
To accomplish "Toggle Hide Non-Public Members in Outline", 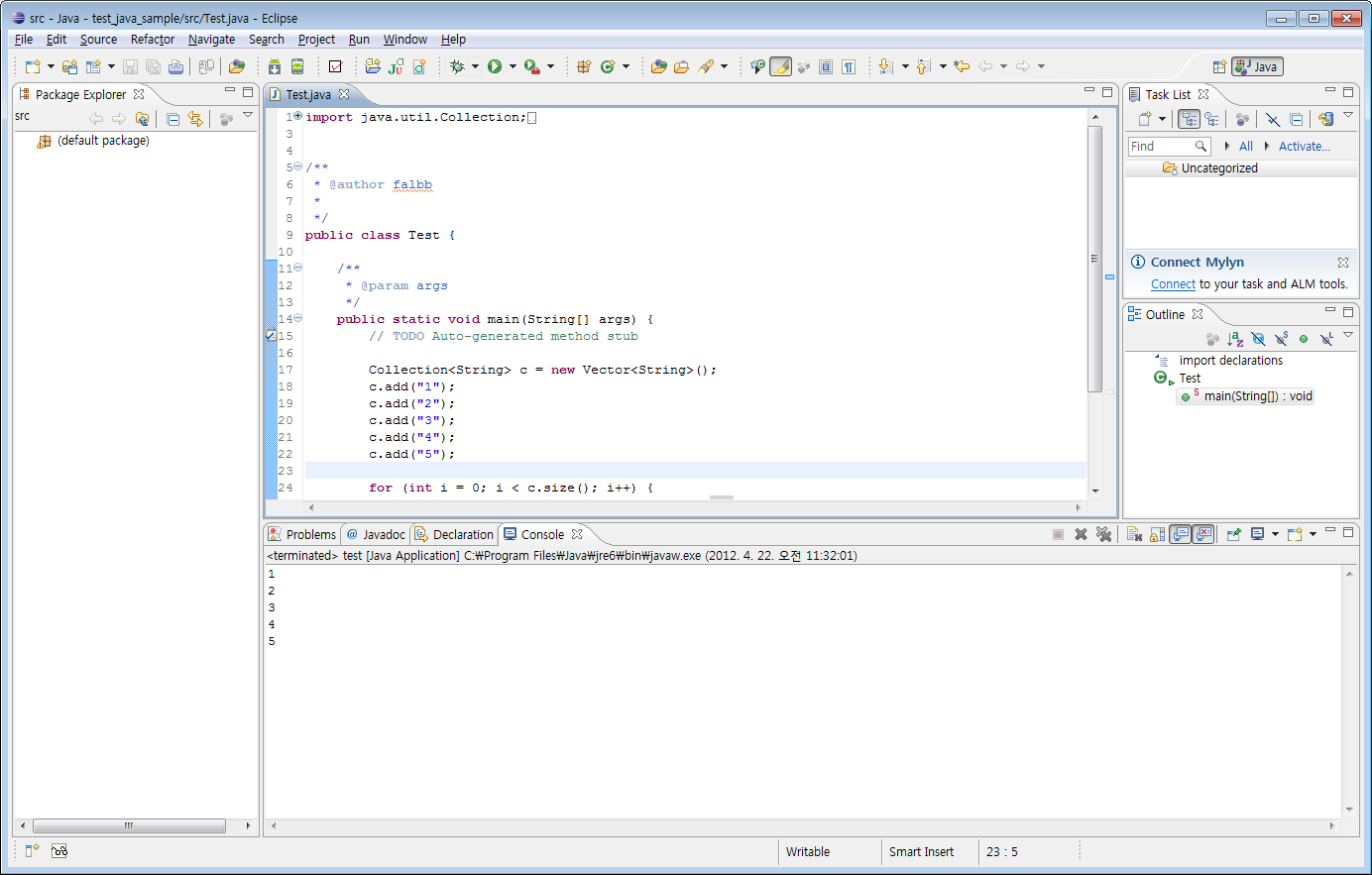I will tap(1304, 339).
